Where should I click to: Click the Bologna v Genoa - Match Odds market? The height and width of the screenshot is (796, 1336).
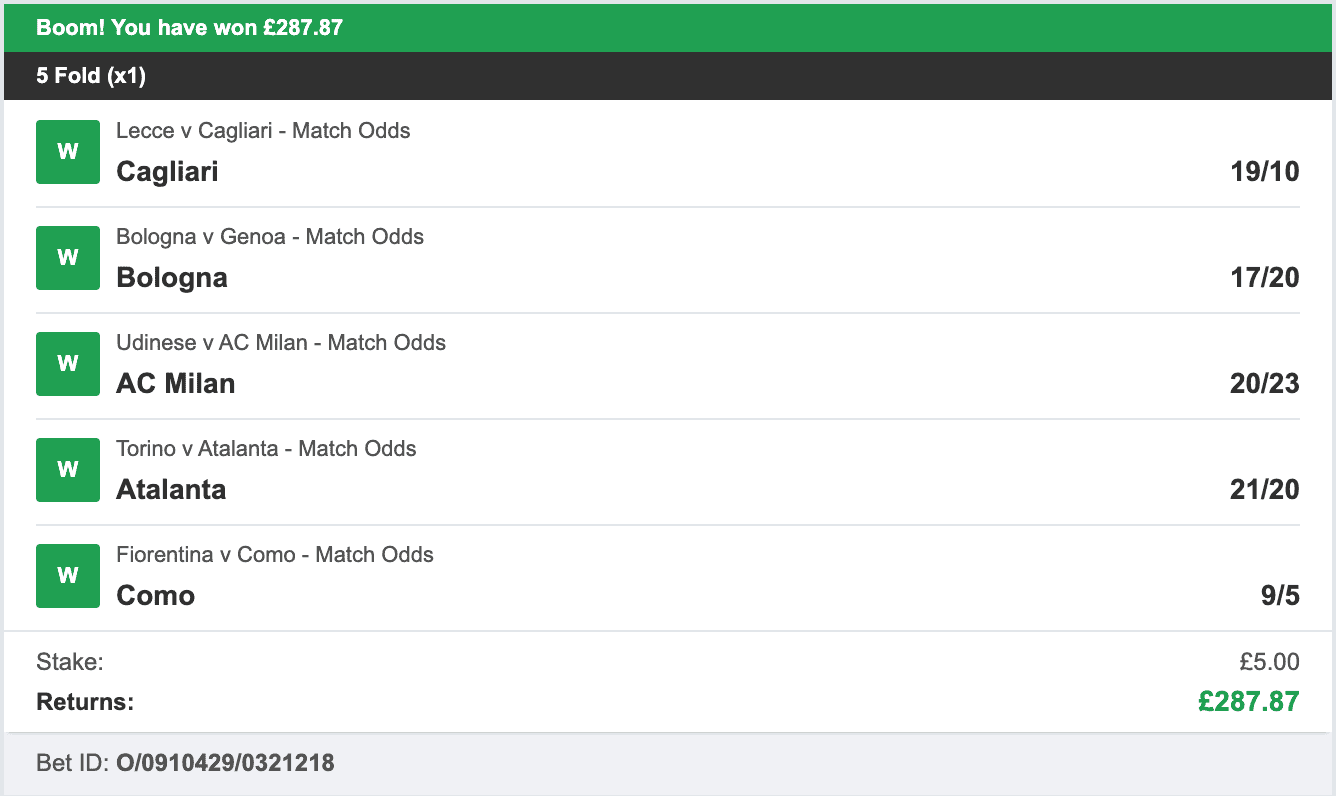coord(268,236)
